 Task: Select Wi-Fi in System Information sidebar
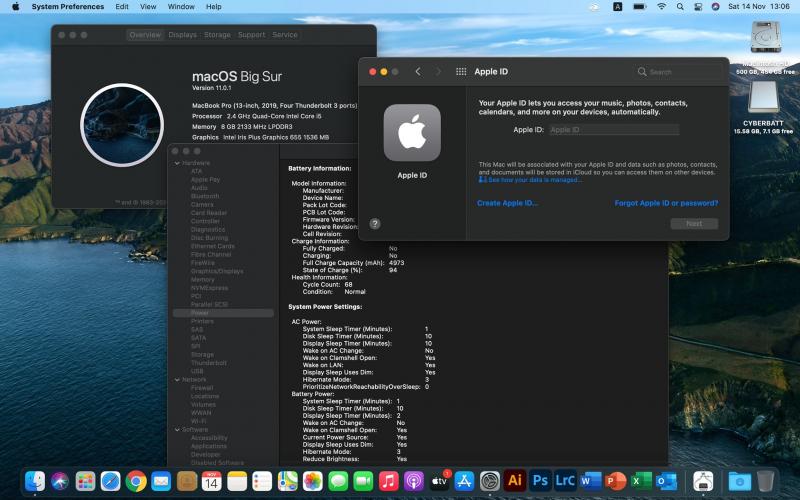[x=198, y=421]
